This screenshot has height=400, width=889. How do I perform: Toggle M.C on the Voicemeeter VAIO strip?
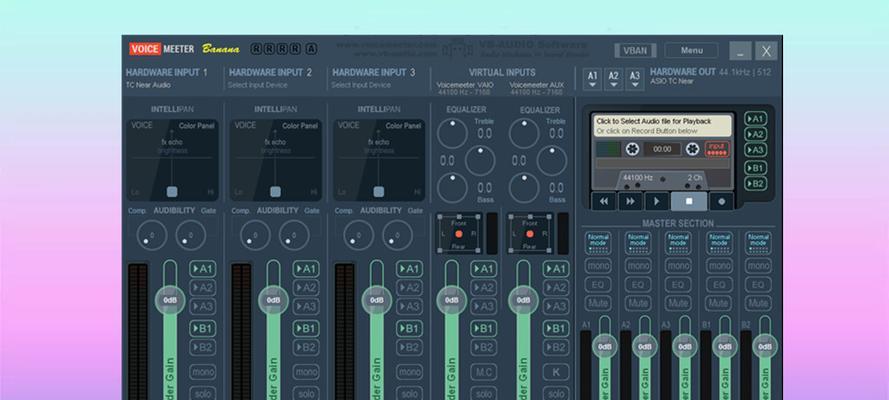[484, 372]
